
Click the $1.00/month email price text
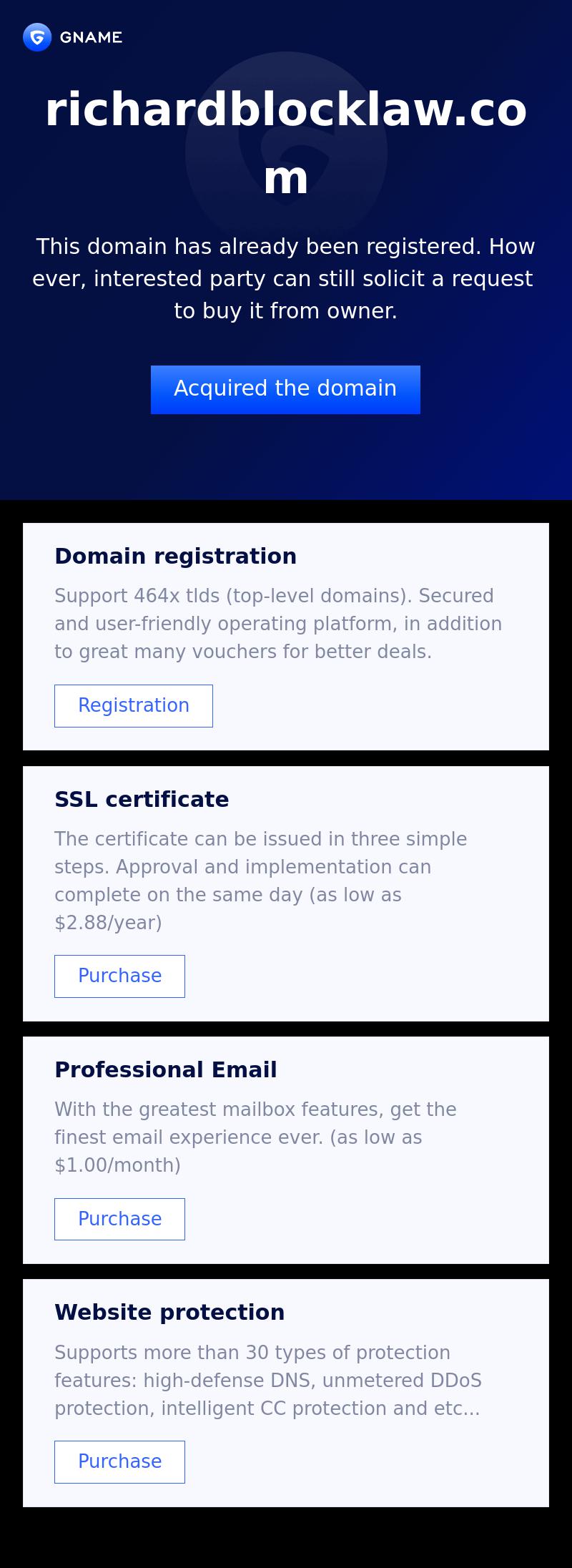(117, 1165)
